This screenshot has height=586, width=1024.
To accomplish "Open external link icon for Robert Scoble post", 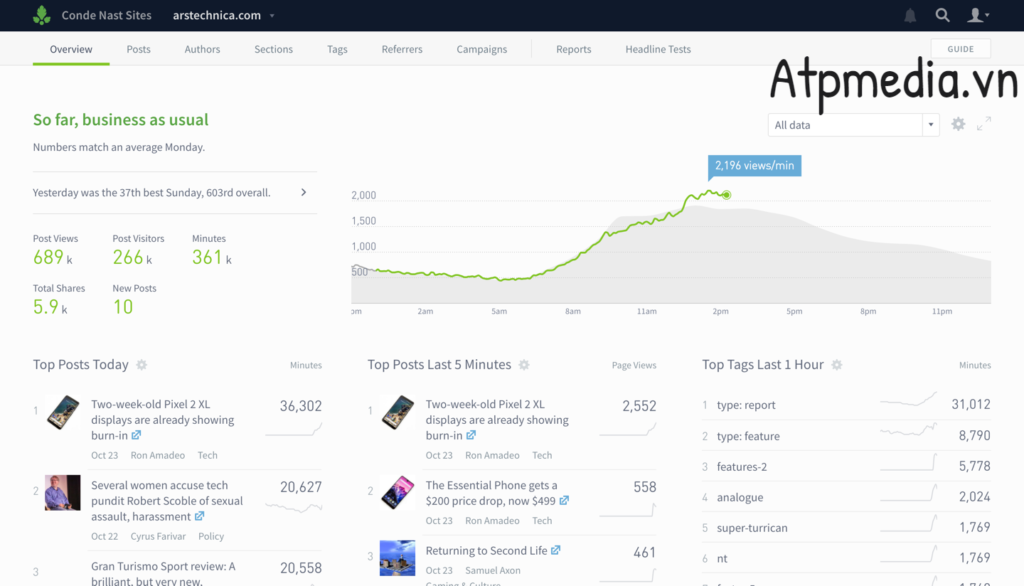I will pos(199,516).
